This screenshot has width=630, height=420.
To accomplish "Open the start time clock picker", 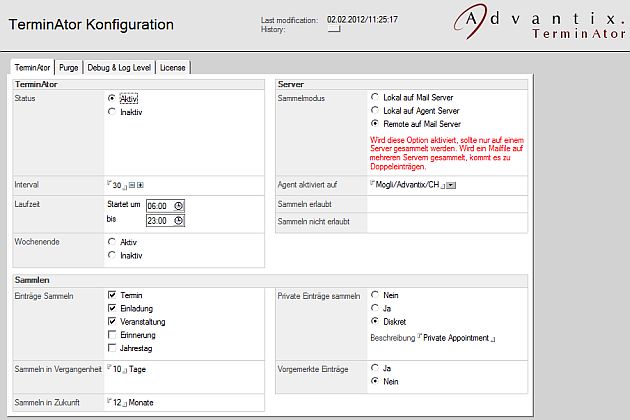I will [x=178, y=205].
